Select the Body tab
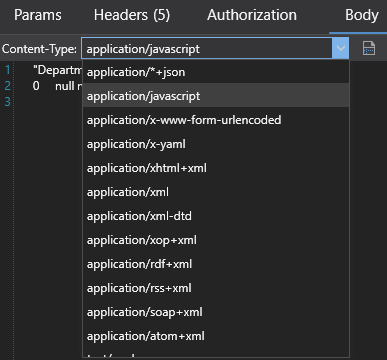The image size is (387, 360). (362, 15)
